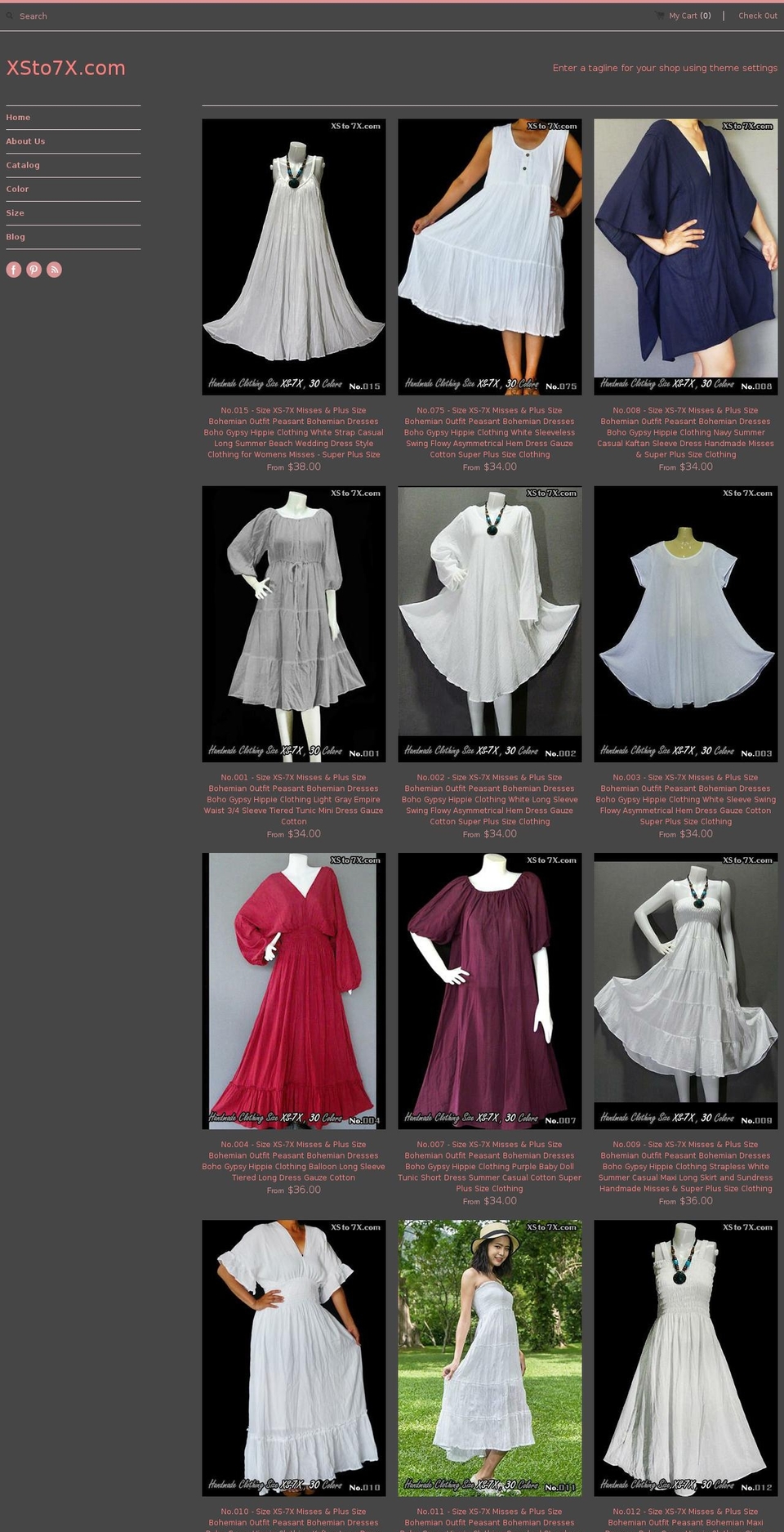Click the XSto7X.com site title
Image resolution: width=784 pixels, height=1532 pixels.
(x=66, y=68)
